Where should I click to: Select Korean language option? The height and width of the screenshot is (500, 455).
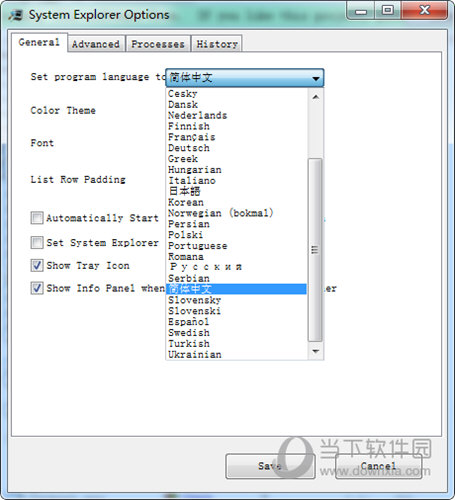[x=236, y=202]
